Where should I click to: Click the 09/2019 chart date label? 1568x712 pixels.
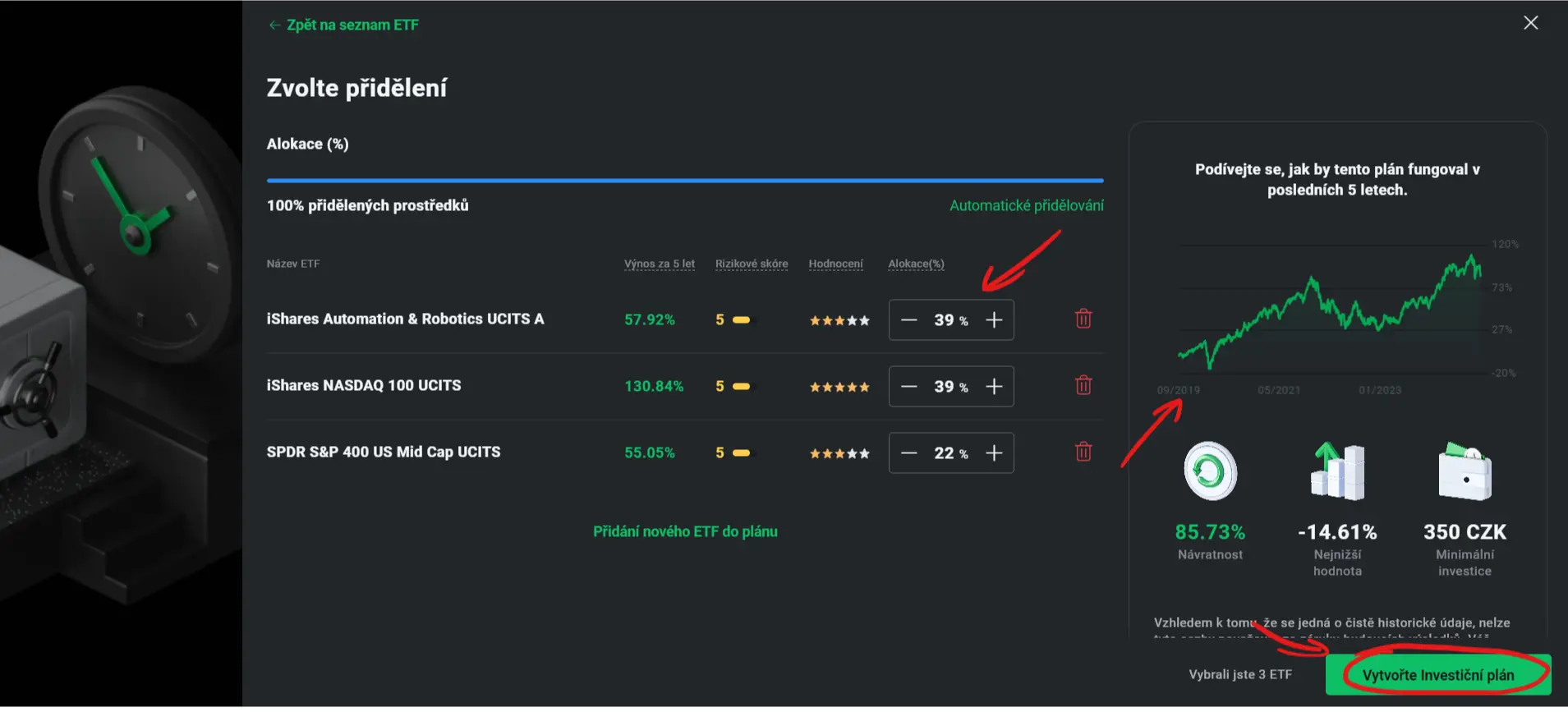(x=1179, y=390)
